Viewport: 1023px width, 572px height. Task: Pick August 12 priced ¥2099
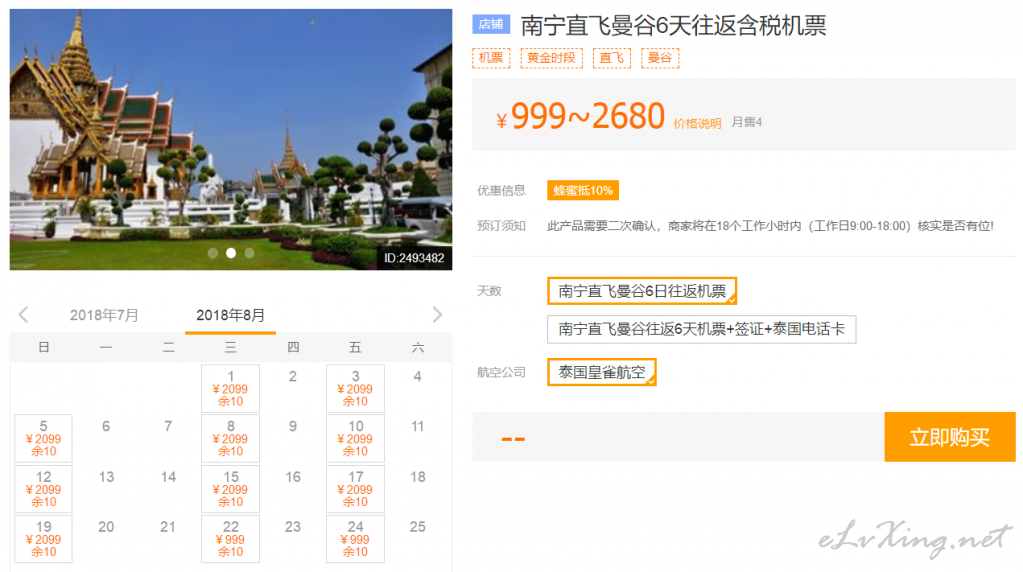point(44,489)
